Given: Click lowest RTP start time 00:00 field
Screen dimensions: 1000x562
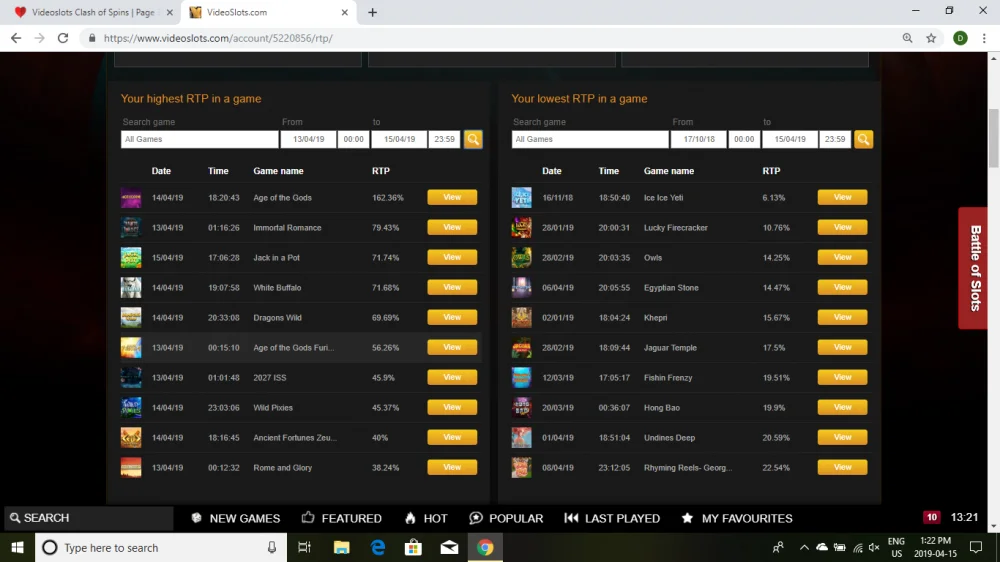Looking at the screenshot, I should 744,139.
